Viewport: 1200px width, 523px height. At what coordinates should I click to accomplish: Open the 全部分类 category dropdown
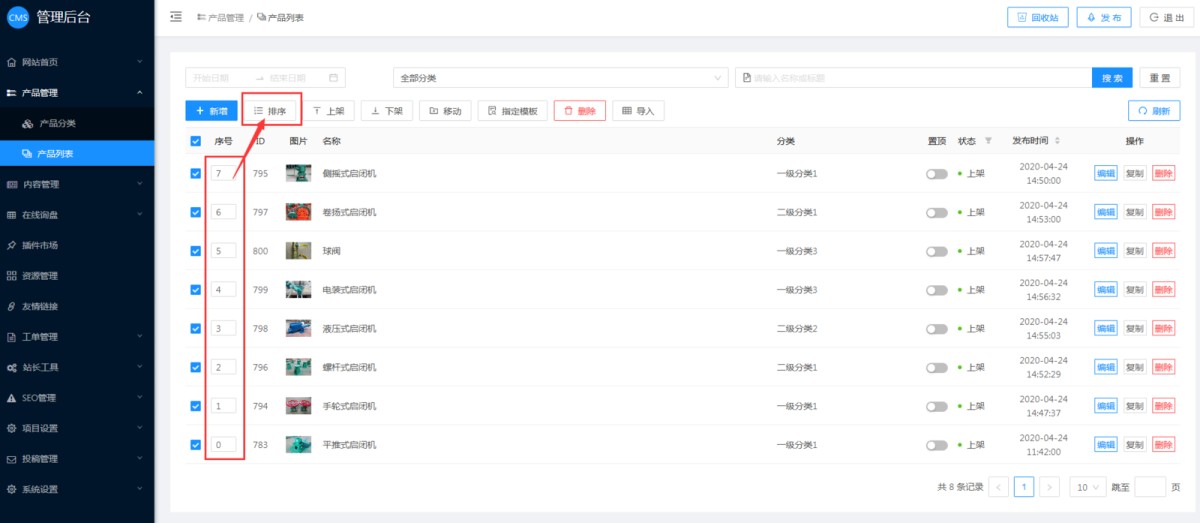[x=560, y=78]
